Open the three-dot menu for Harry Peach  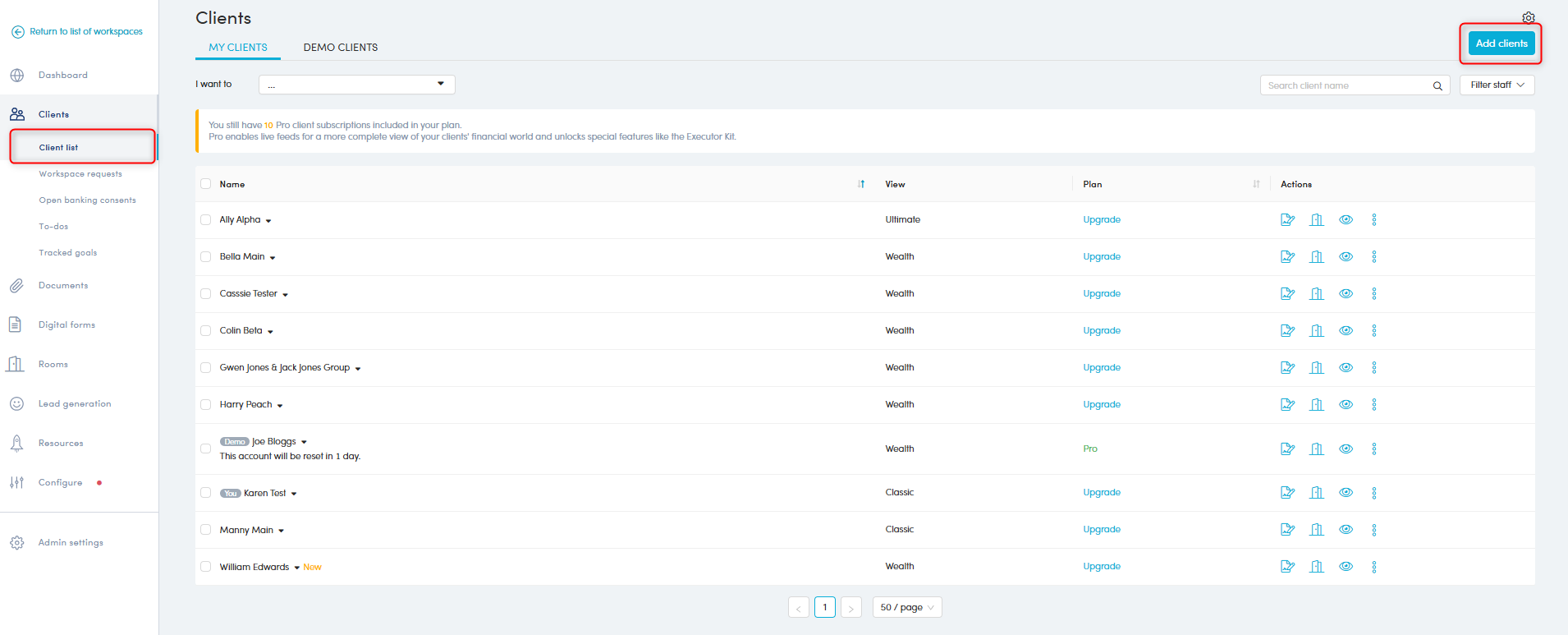pos(1373,405)
